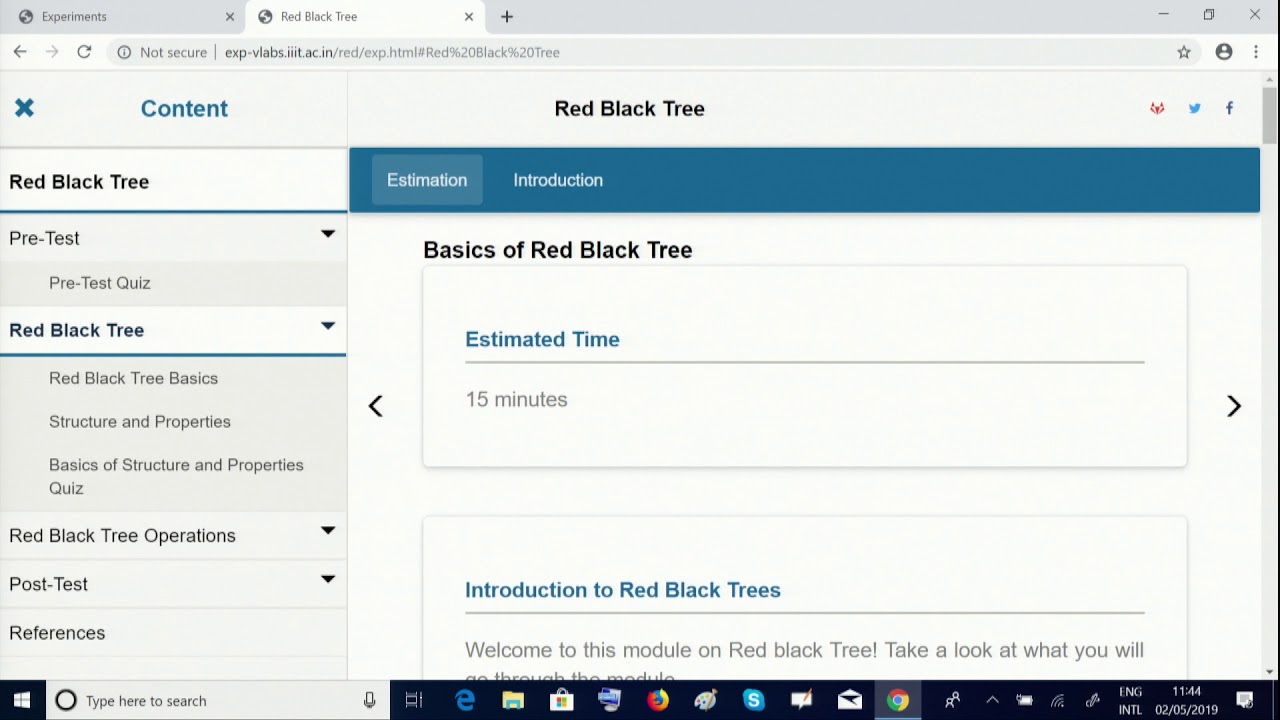Open the notification center icon
The height and width of the screenshot is (720, 1280).
[x=1245, y=700]
